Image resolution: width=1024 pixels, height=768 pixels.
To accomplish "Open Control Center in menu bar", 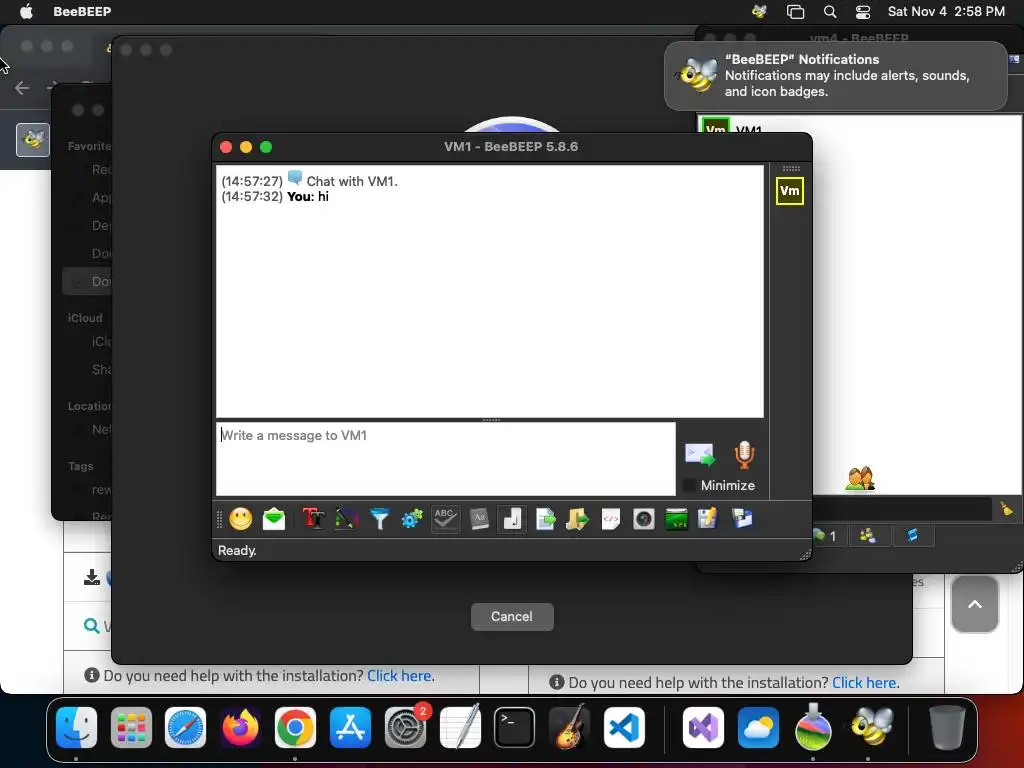I will [863, 11].
